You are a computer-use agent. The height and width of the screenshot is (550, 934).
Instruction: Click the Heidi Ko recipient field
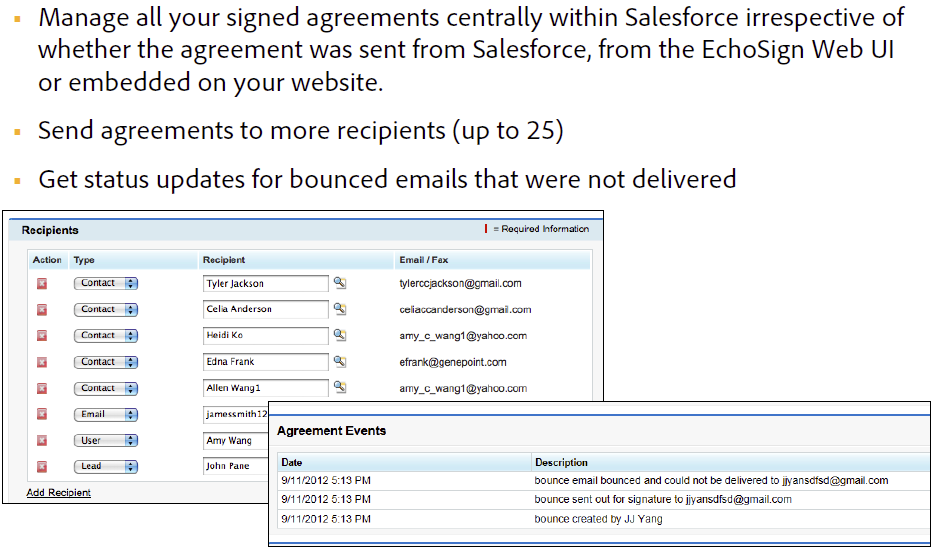pyautogui.click(x=265, y=336)
